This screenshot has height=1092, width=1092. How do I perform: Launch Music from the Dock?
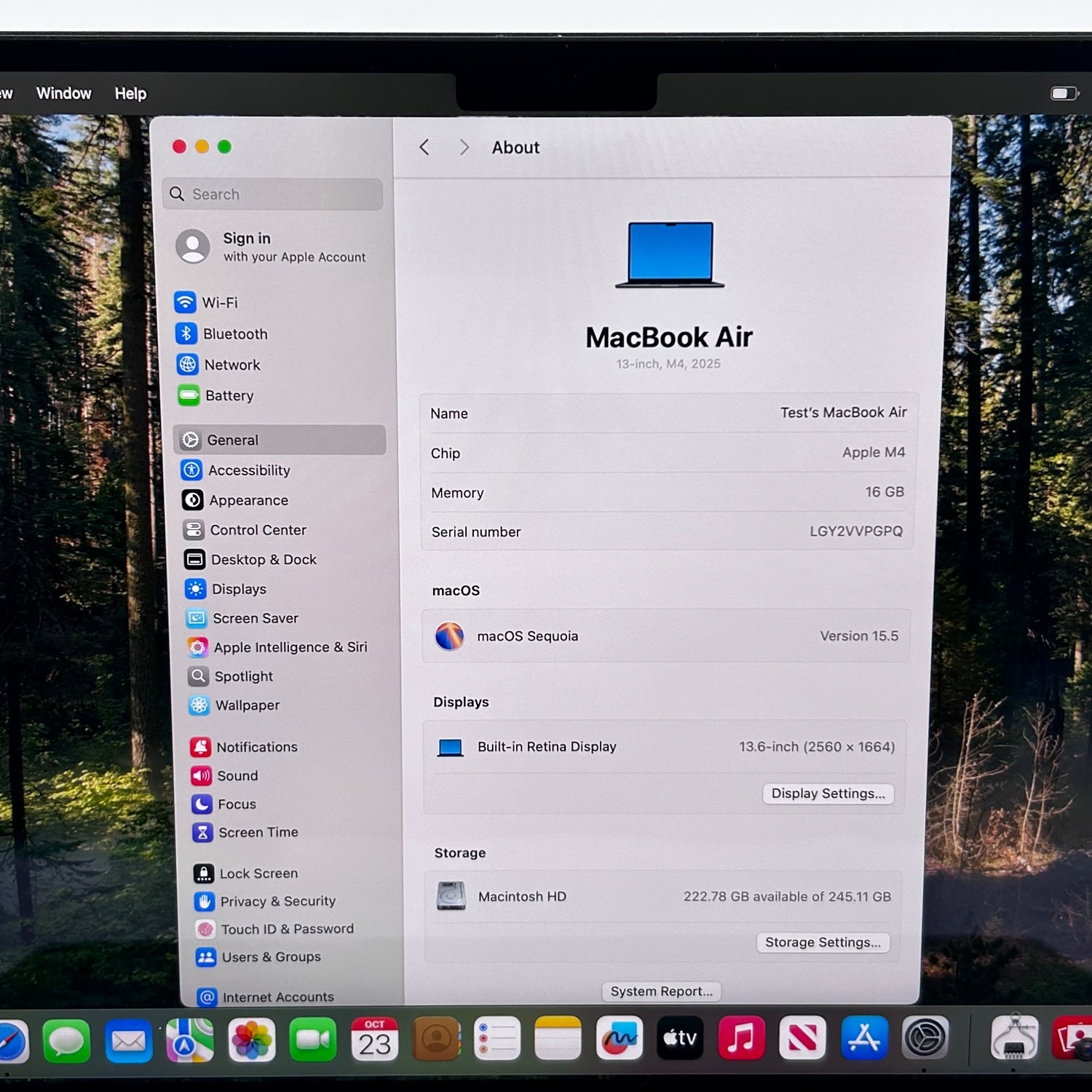click(x=740, y=1038)
